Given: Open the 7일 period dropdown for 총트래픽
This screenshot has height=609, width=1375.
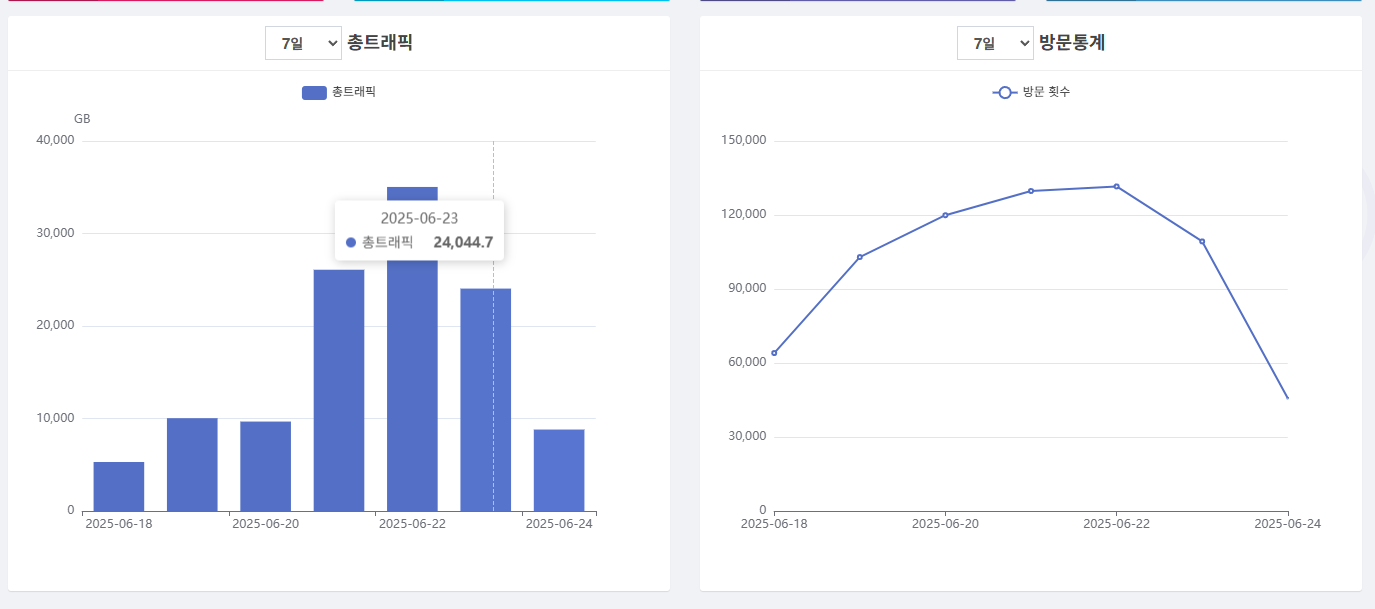Looking at the screenshot, I should pos(303,43).
